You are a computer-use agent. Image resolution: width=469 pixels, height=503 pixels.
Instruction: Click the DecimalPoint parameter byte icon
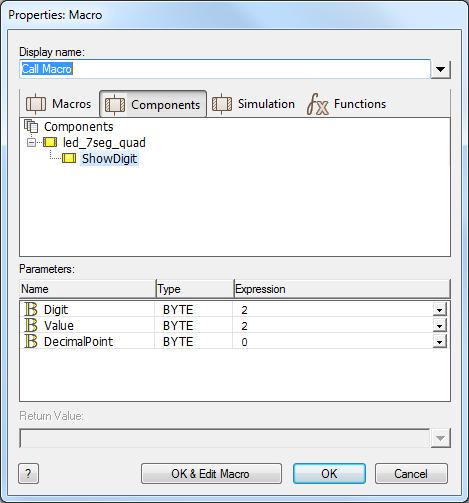pos(31,341)
